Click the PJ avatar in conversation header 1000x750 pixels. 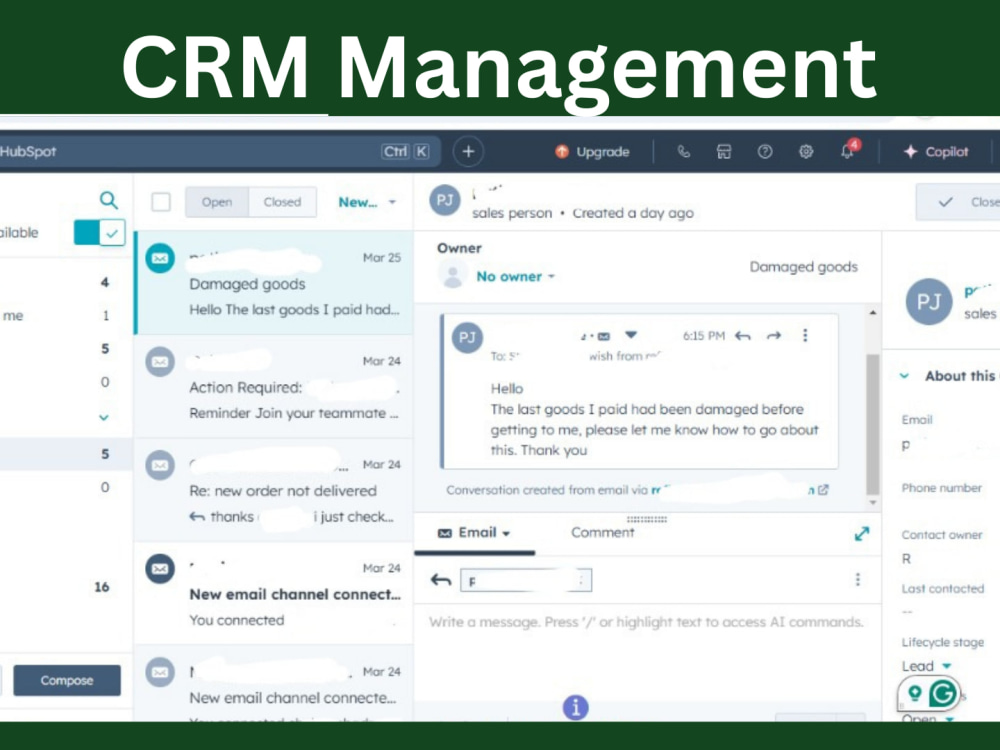click(x=445, y=200)
